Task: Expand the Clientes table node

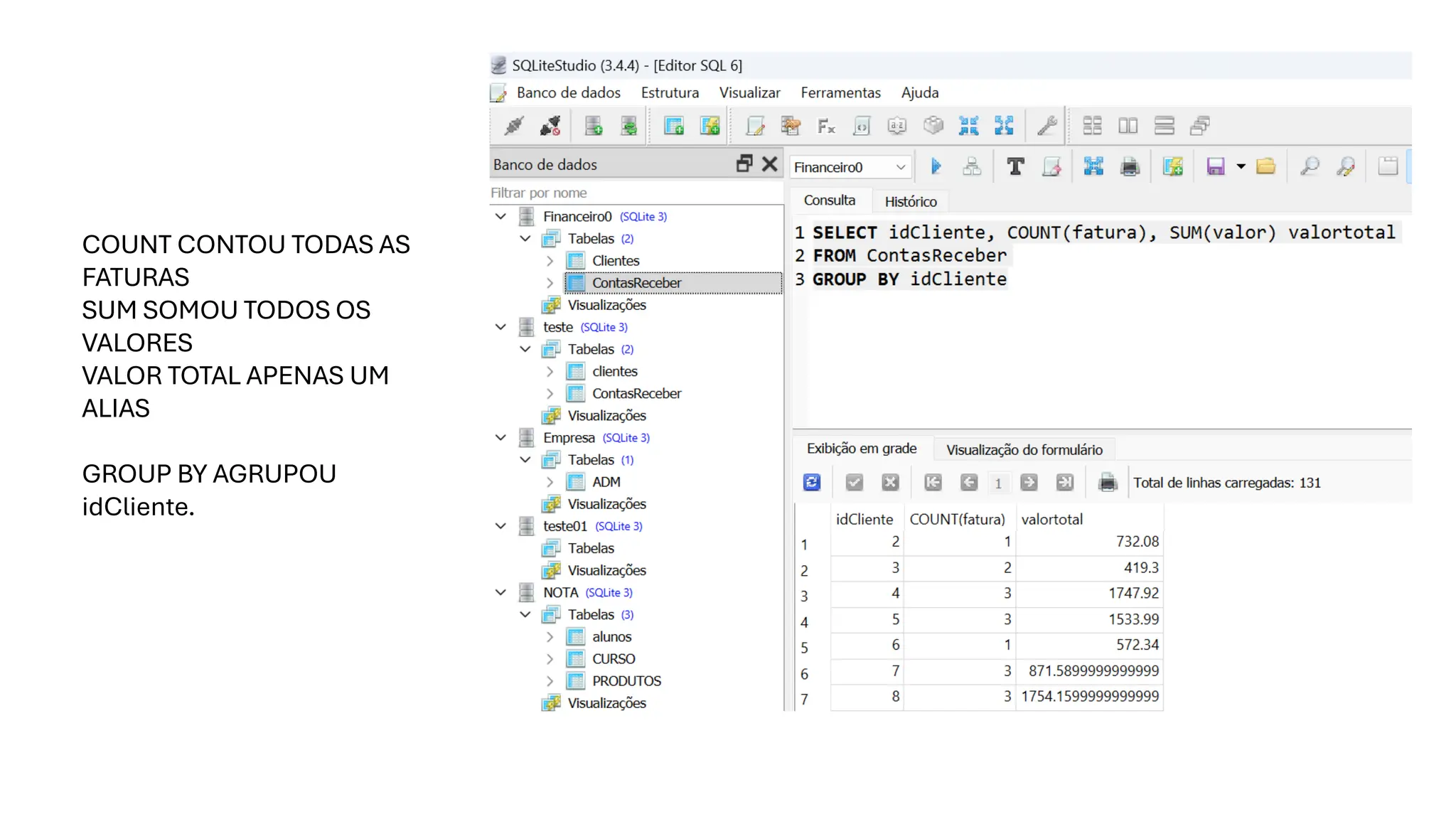Action: [x=550, y=261]
